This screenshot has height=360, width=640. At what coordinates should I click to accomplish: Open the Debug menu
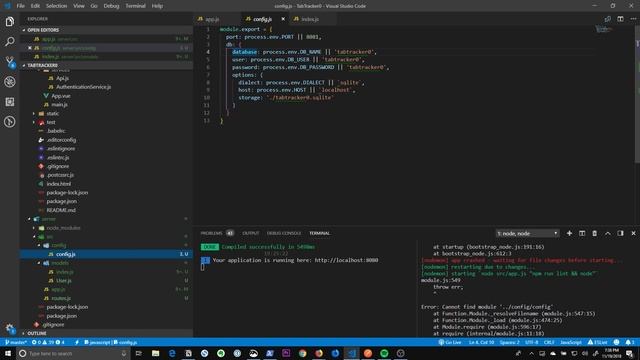coord(111,6)
